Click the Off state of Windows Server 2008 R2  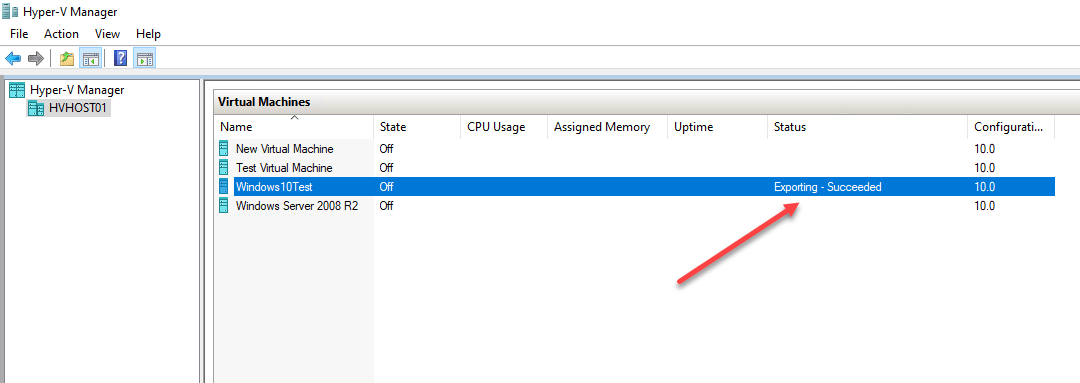386,205
